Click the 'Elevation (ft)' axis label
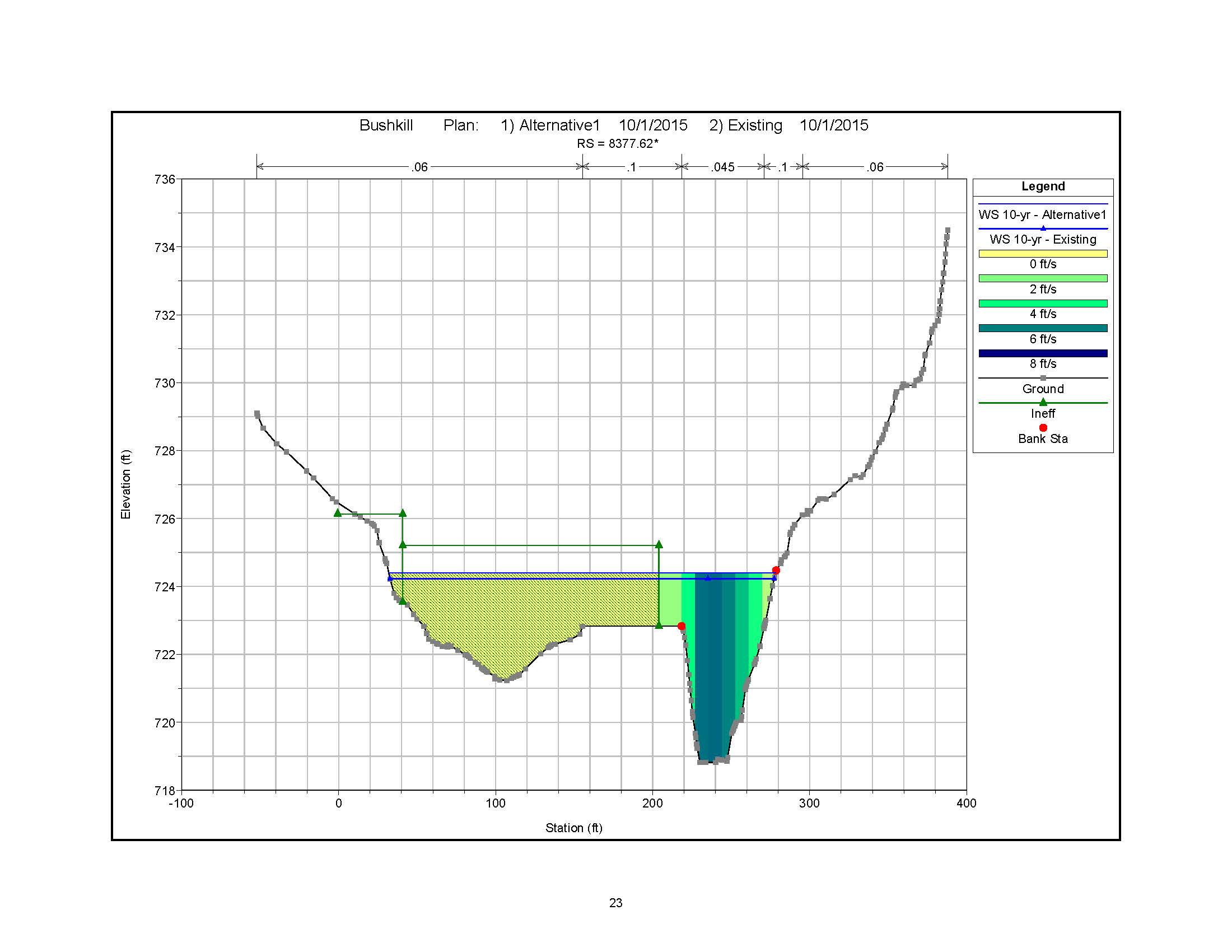 [125, 484]
